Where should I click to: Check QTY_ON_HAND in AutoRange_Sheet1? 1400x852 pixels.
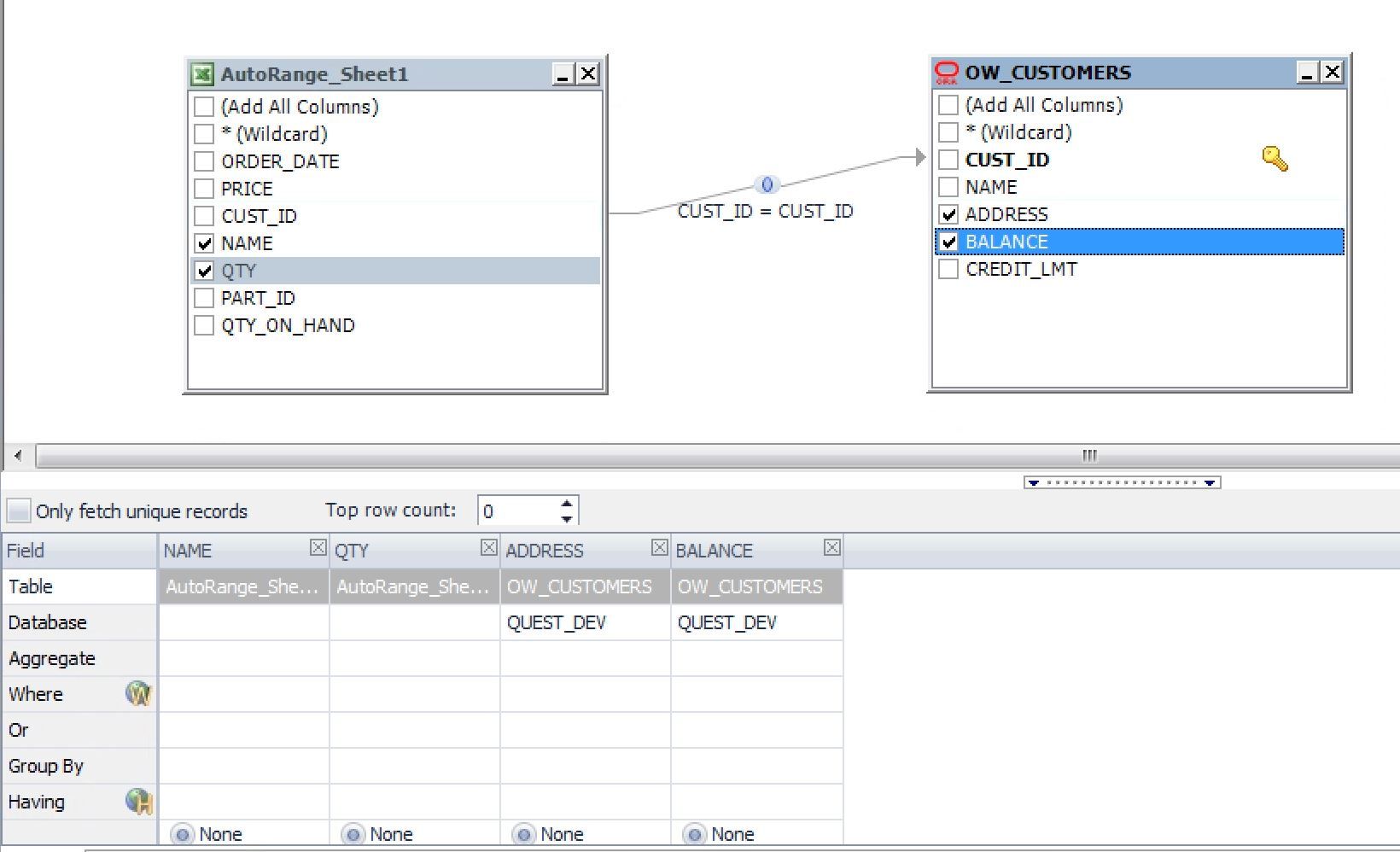(204, 325)
